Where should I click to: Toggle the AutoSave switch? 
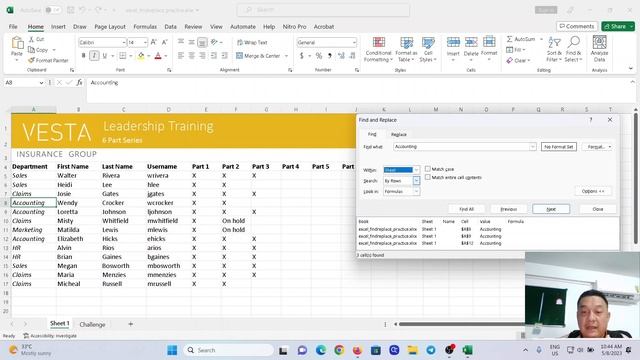pyautogui.click(x=53, y=10)
